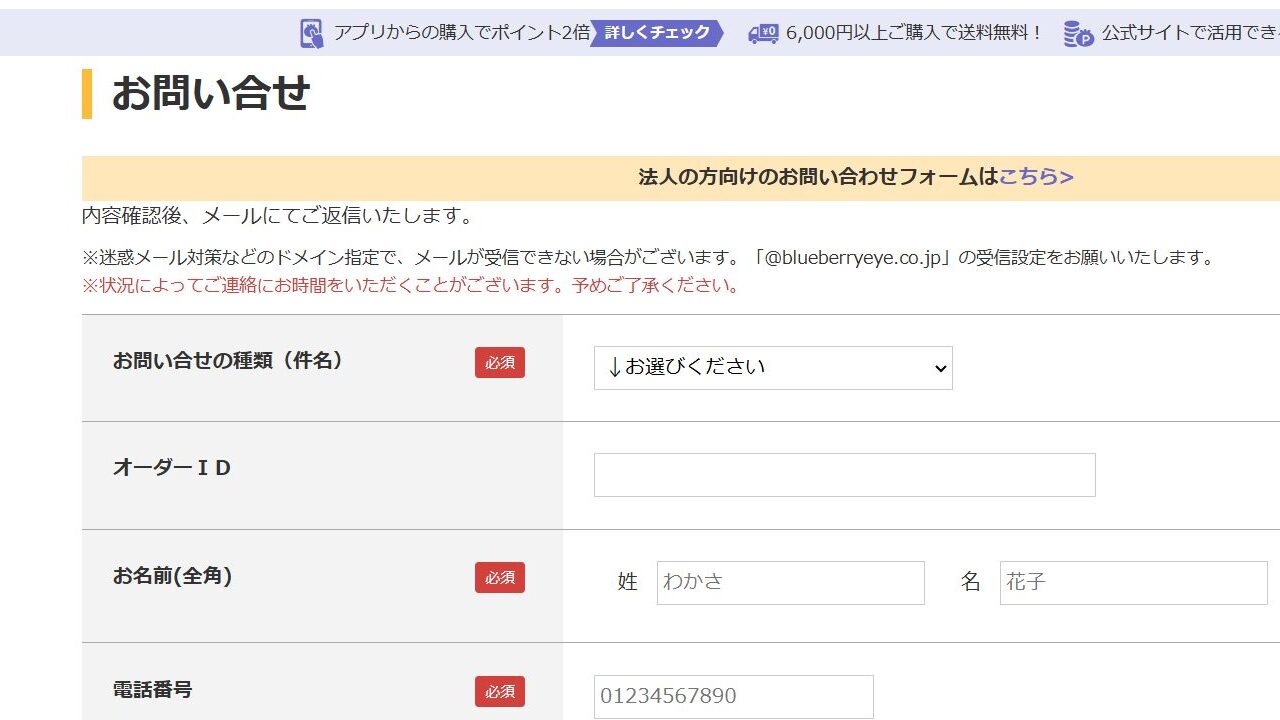Click the お名前(全角) row label

(x=172, y=576)
